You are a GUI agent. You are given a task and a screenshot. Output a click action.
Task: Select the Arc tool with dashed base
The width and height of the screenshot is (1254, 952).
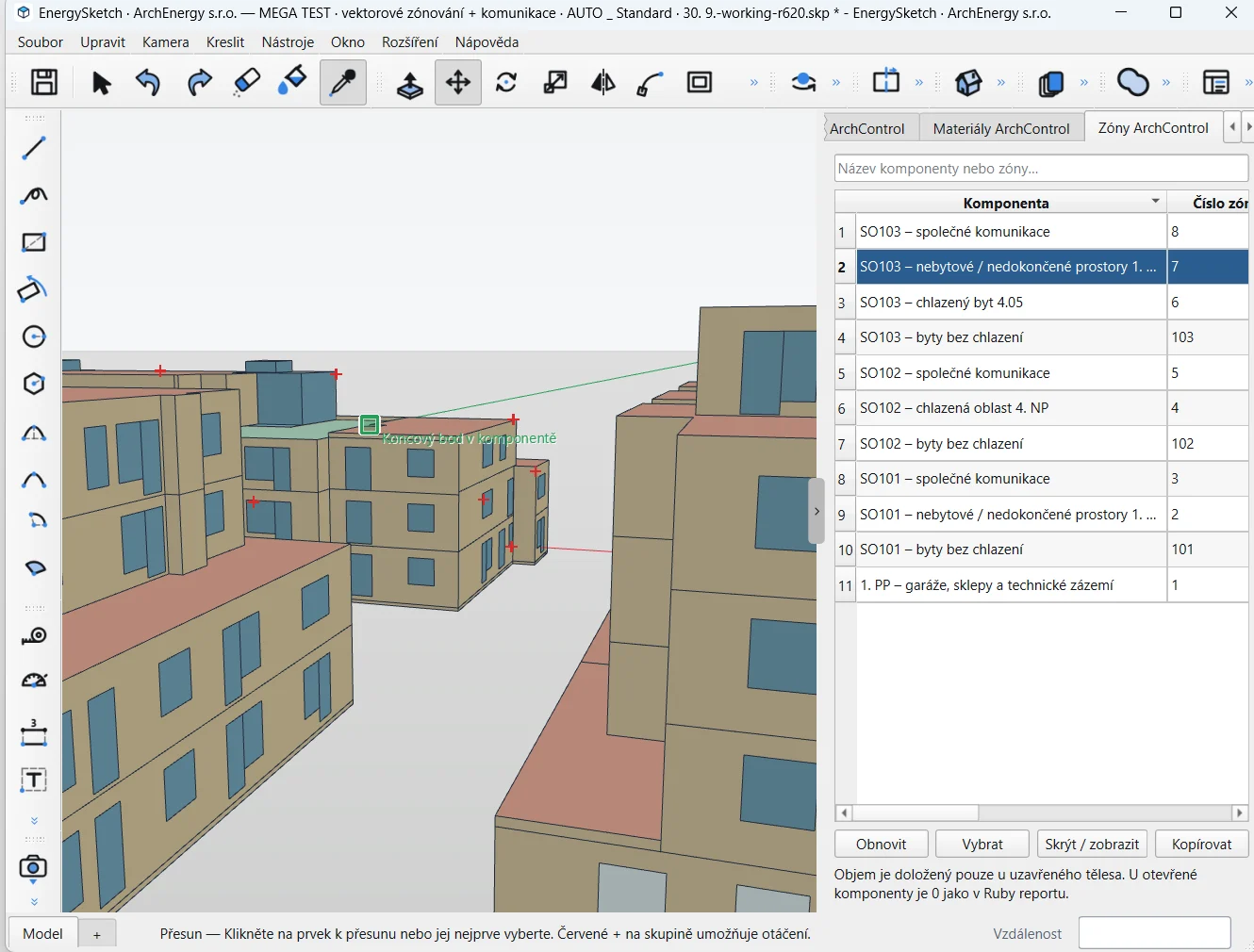(x=34, y=433)
